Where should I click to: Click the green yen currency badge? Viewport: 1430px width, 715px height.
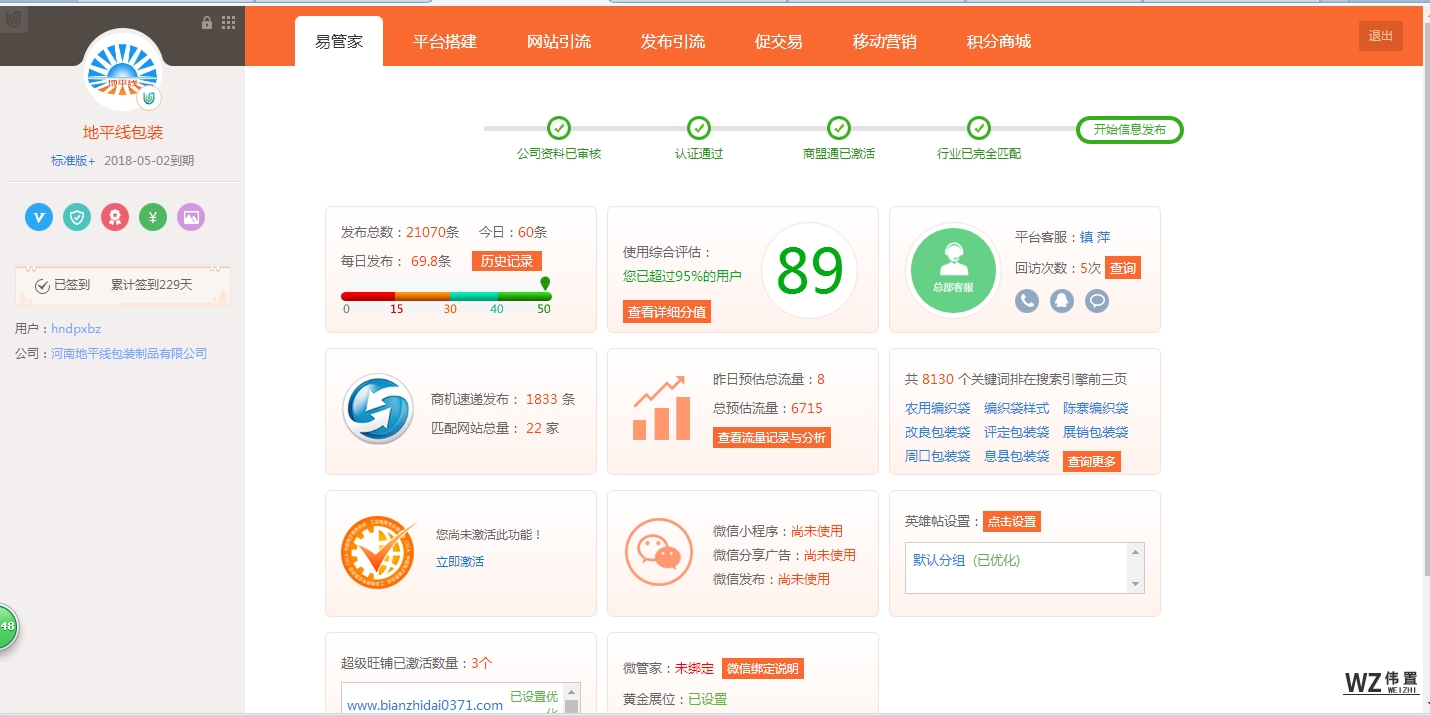tap(153, 217)
